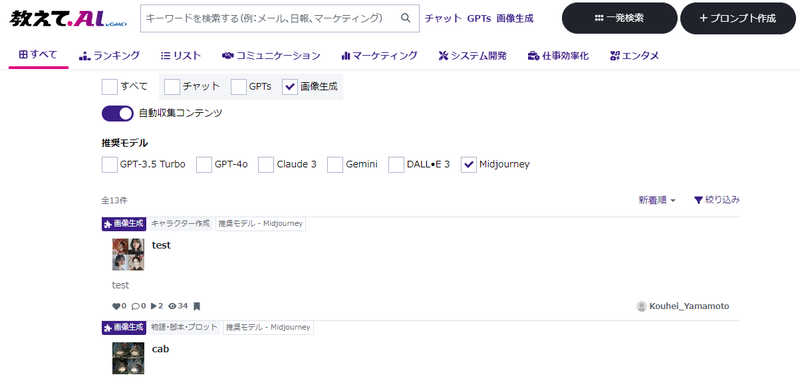Click the header GPTs link

coord(479,18)
